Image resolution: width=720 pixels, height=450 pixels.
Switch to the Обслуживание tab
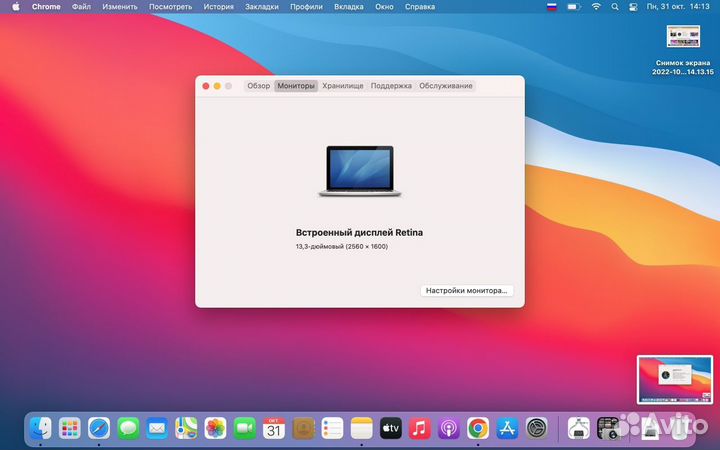tap(446, 86)
